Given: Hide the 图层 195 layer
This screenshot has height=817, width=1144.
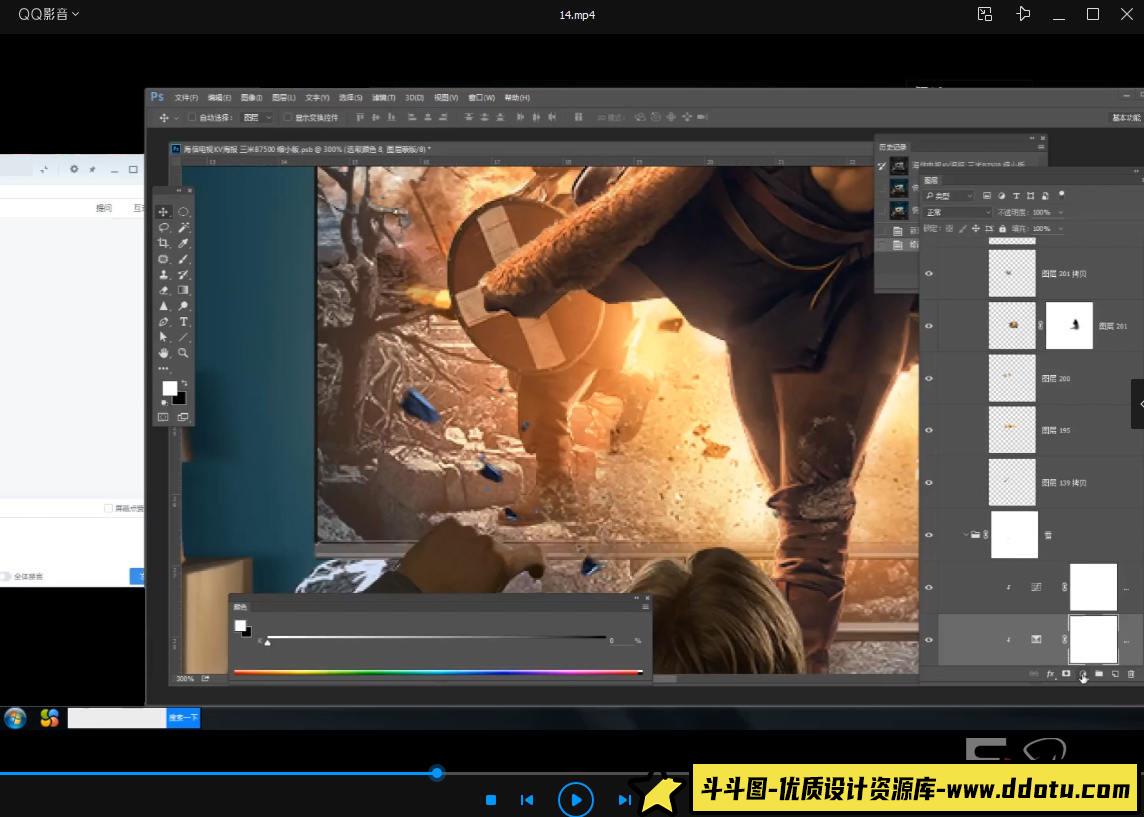Looking at the screenshot, I should [929, 430].
